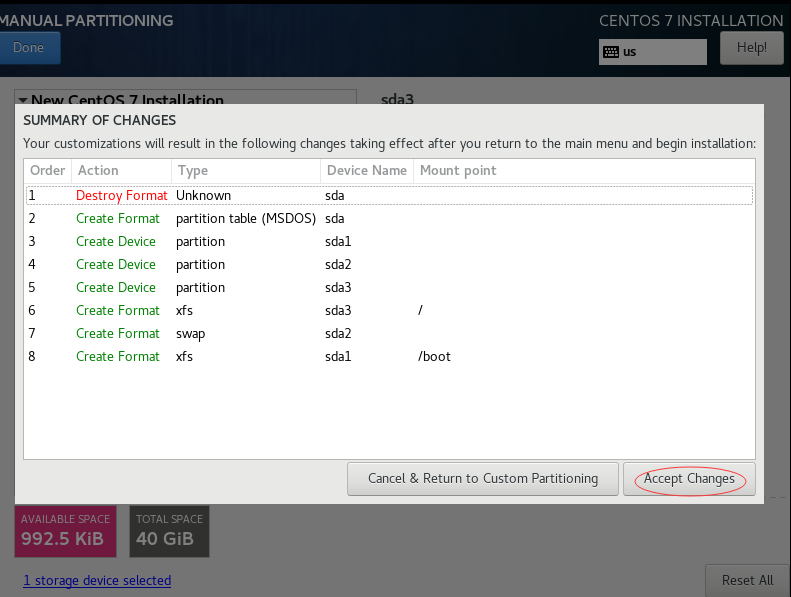791x597 pixels.
Task: Click the Unknown type cell in row 1
Action: pos(203,195)
